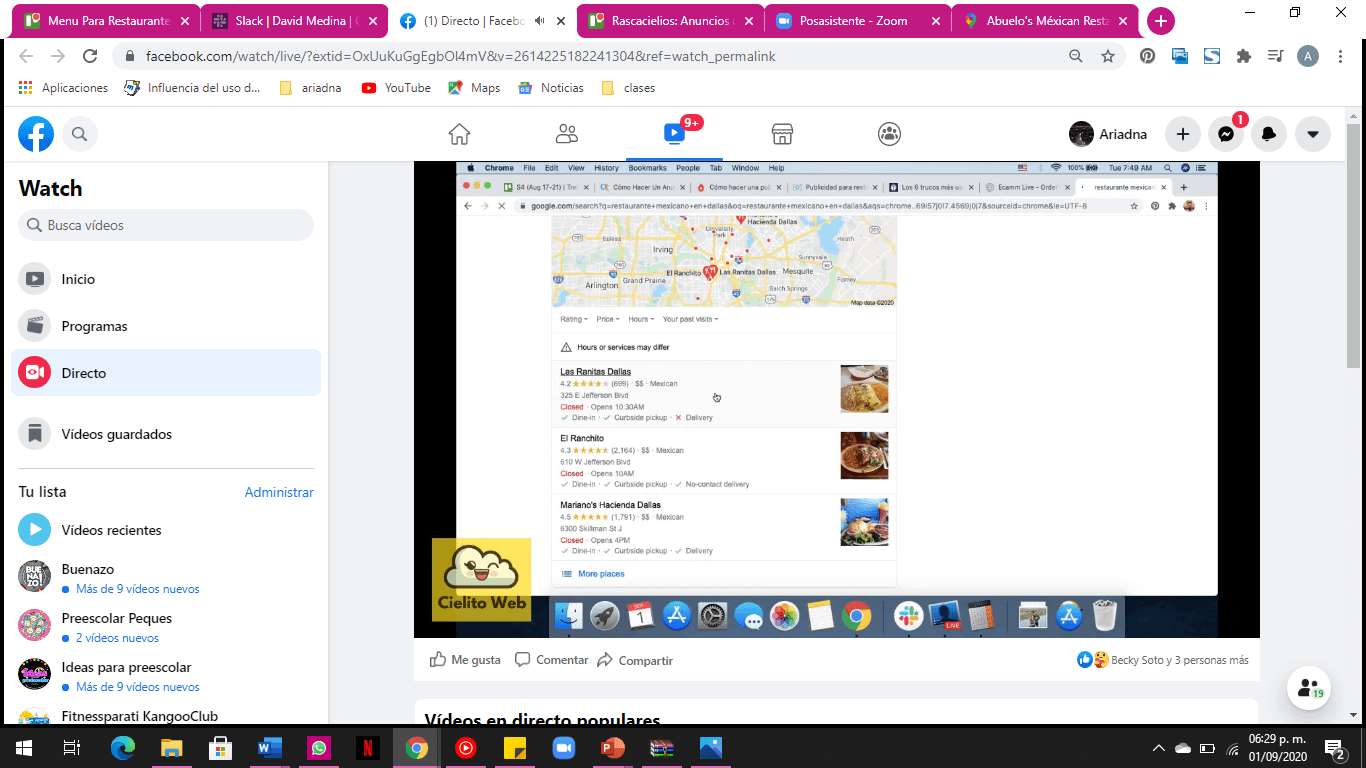
Task: Open YouTube bookmark
Action: (x=396, y=88)
